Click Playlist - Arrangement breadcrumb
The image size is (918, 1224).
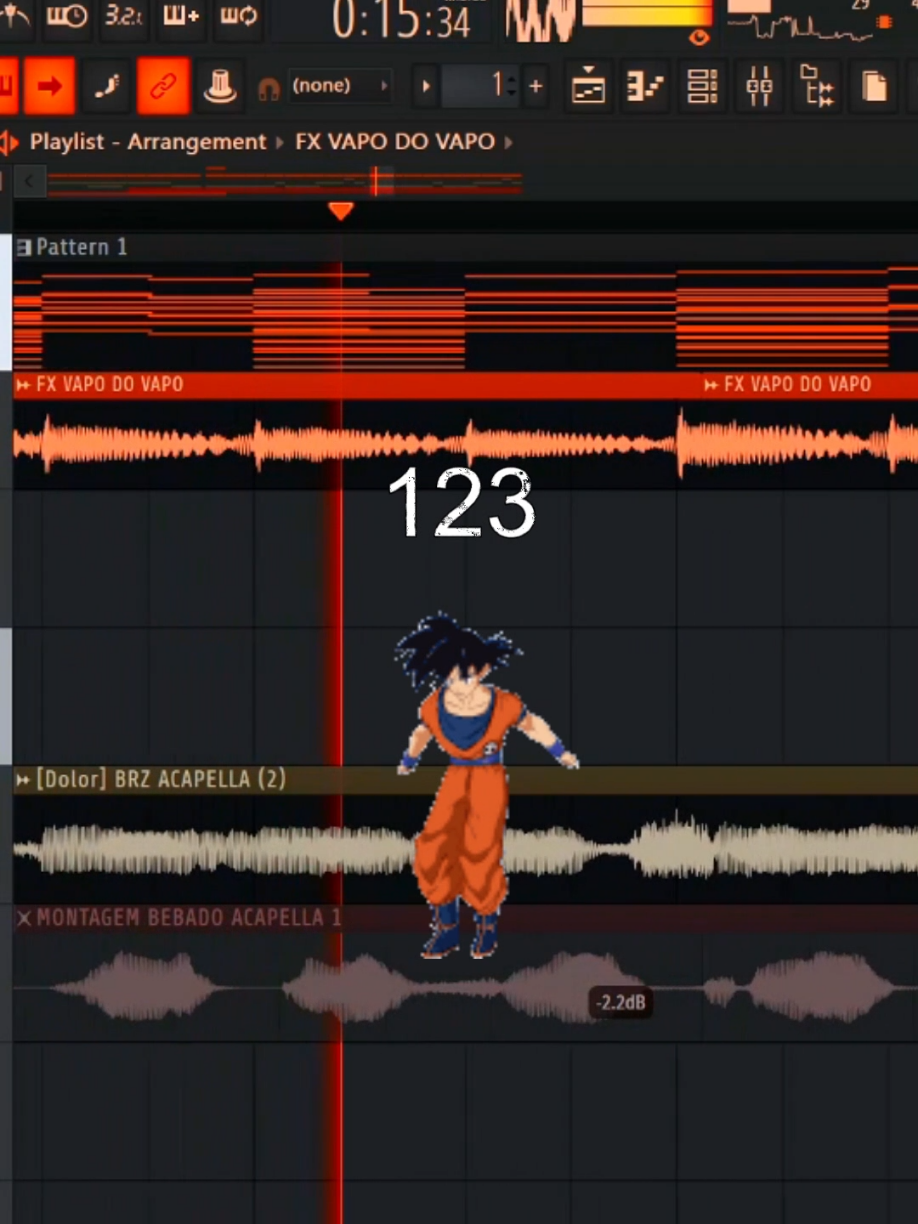(148, 142)
